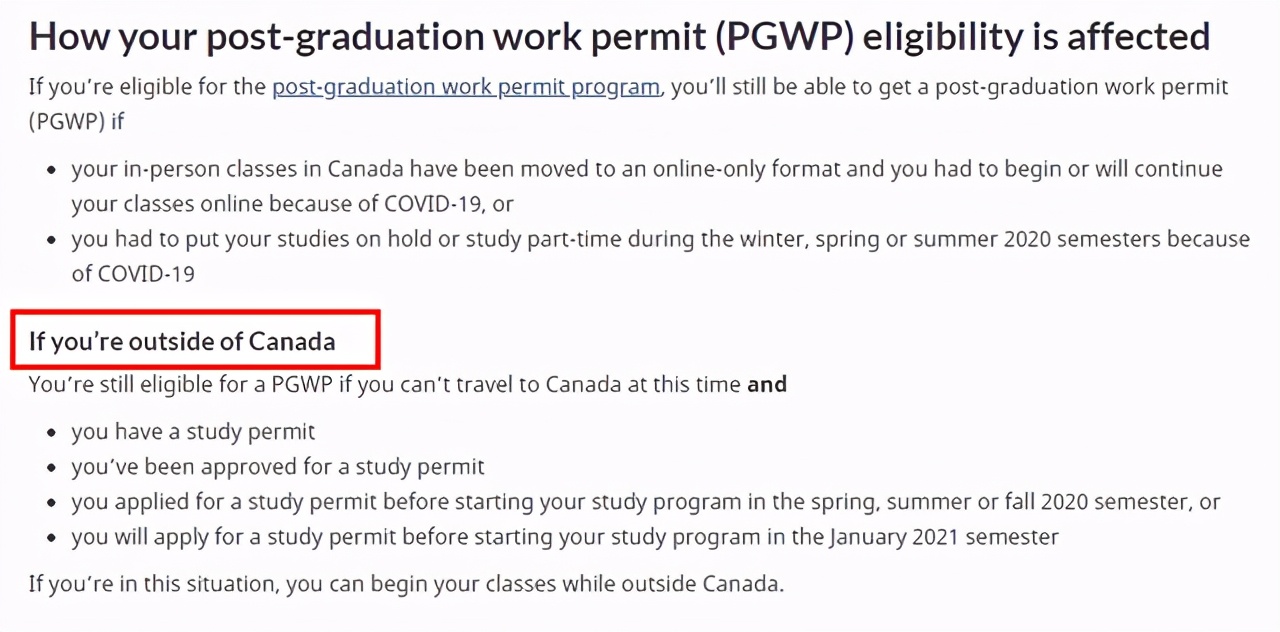Click the bullet dot beside 'you have a study permit'
The width and height of the screenshot is (1280, 632).
[52, 435]
